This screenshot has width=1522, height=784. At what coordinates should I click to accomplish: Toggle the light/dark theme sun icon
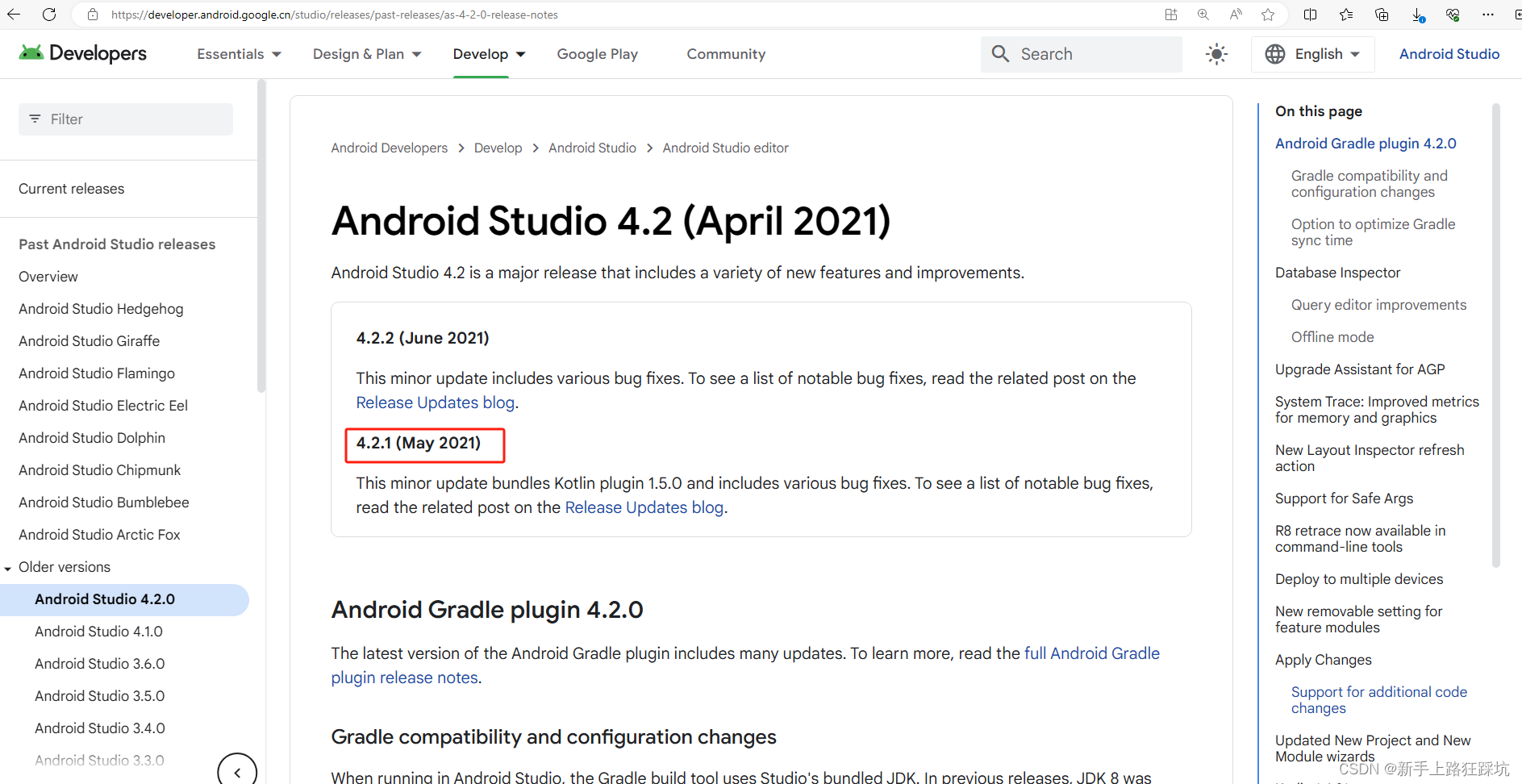1216,54
